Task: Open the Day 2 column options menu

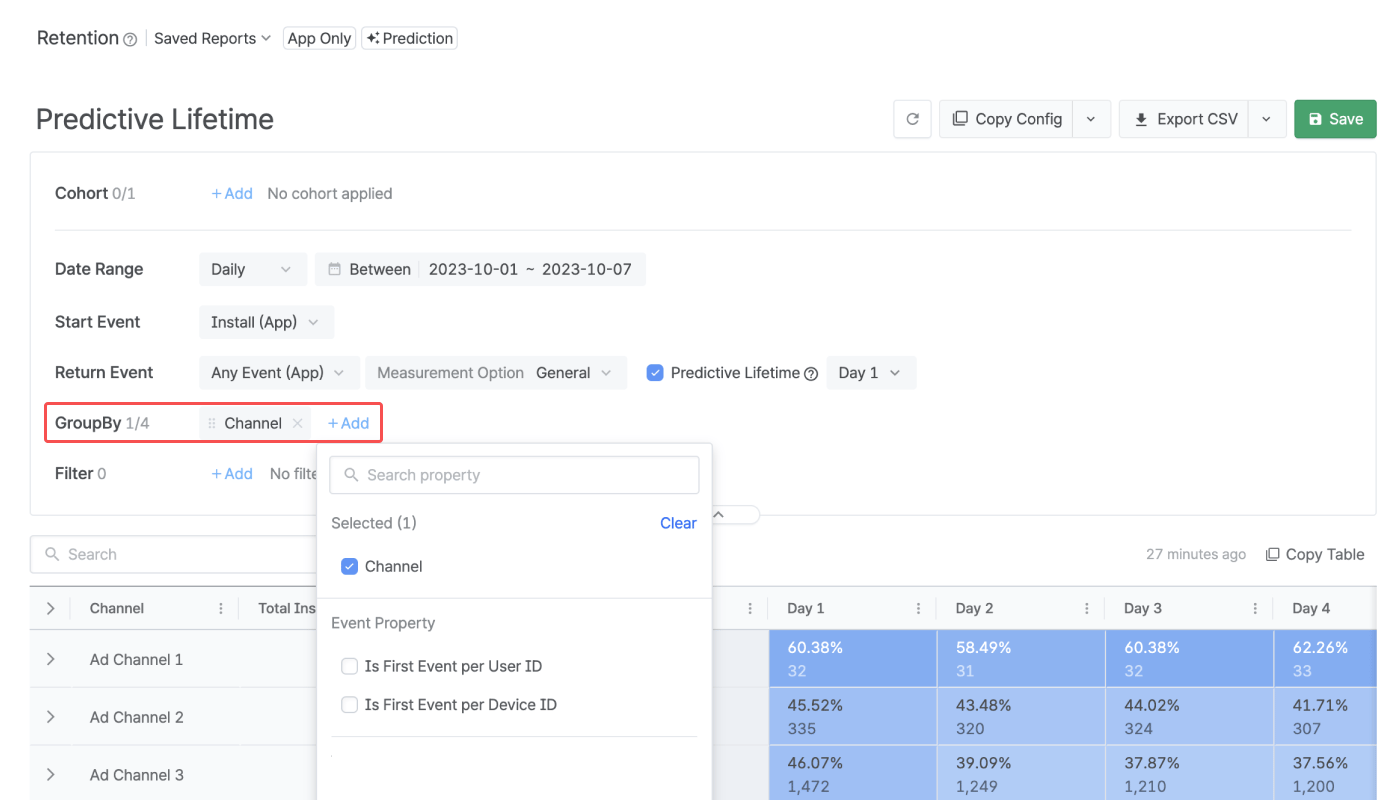Action: [1087, 608]
